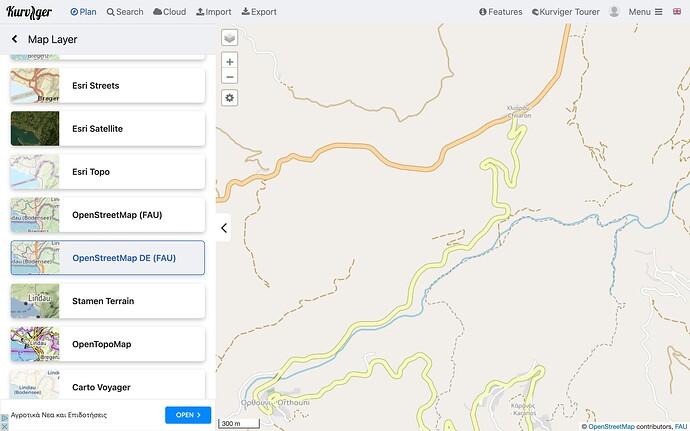Open the Plan menu item
690x431 pixels.
[x=83, y=12]
